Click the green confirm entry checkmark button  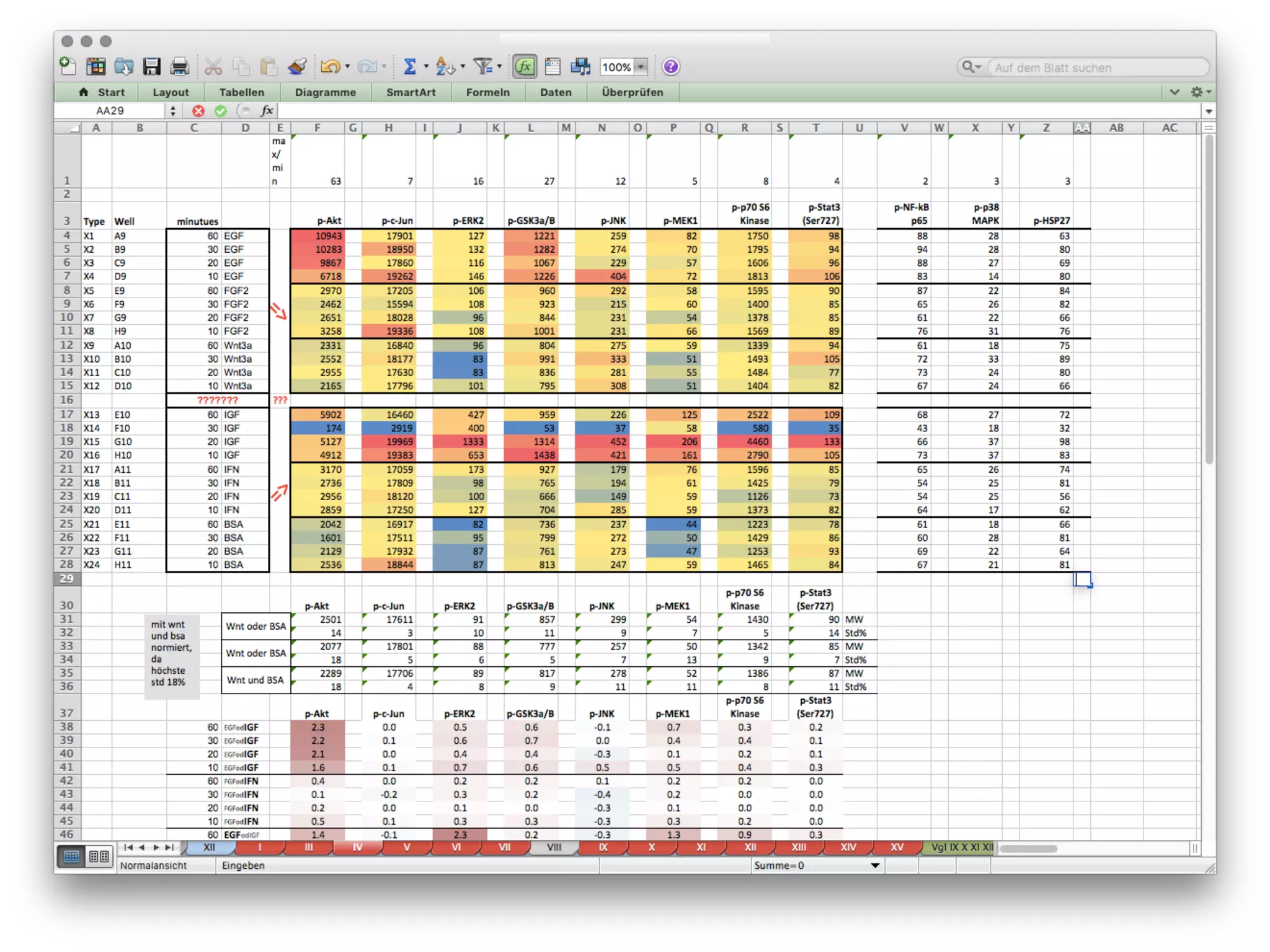point(221,111)
